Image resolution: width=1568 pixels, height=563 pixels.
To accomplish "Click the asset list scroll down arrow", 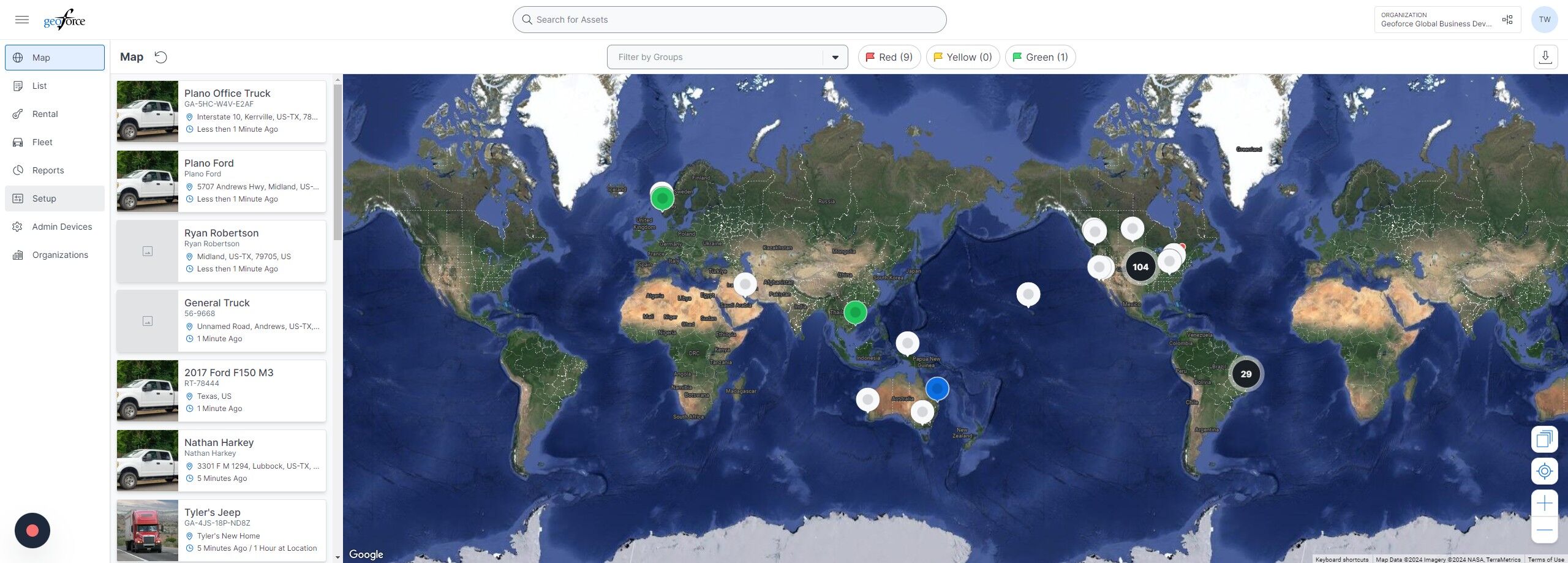I will 337,557.
